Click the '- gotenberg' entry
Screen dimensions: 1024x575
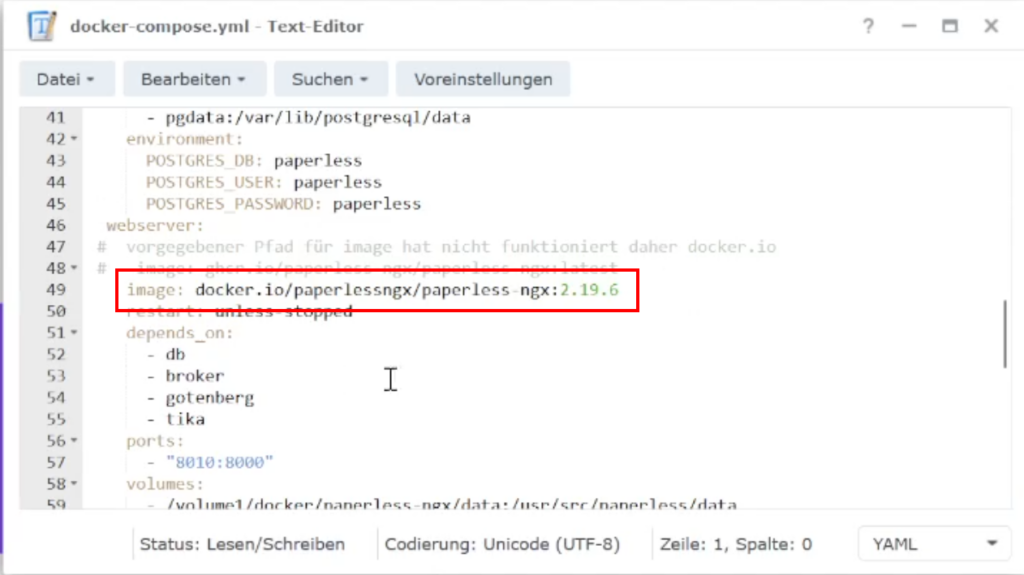click(200, 397)
